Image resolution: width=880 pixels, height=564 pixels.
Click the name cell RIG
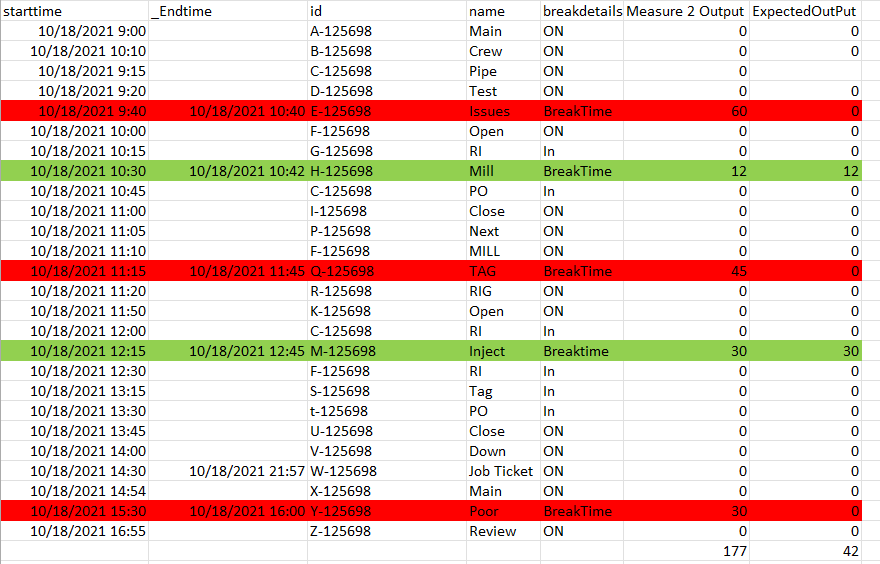tap(503, 291)
